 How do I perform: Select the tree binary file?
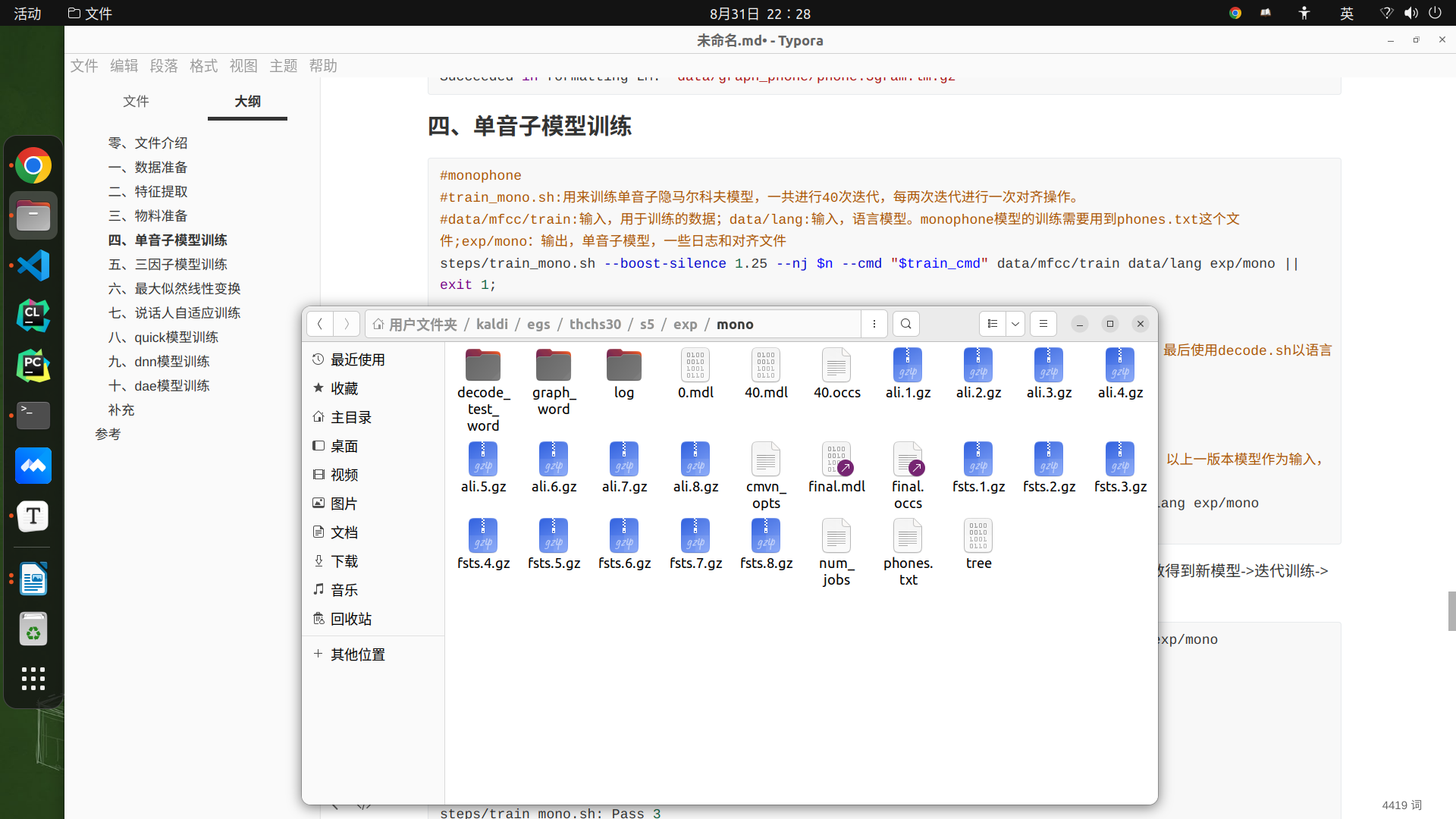(x=978, y=544)
